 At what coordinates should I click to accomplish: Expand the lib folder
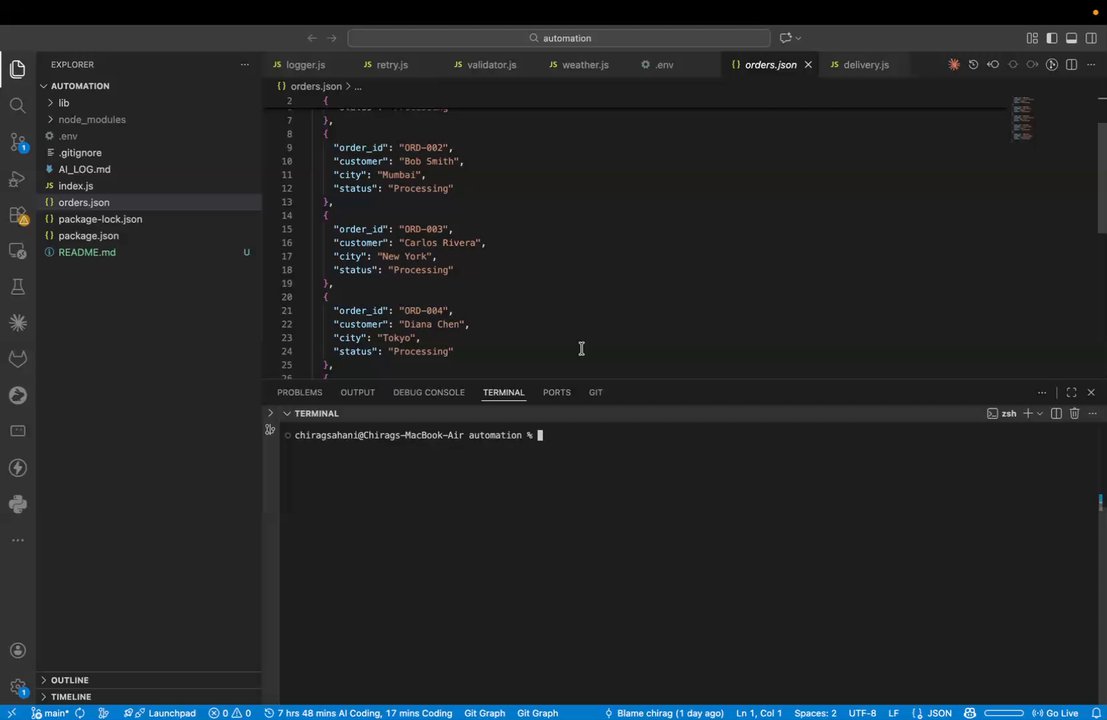click(64, 103)
